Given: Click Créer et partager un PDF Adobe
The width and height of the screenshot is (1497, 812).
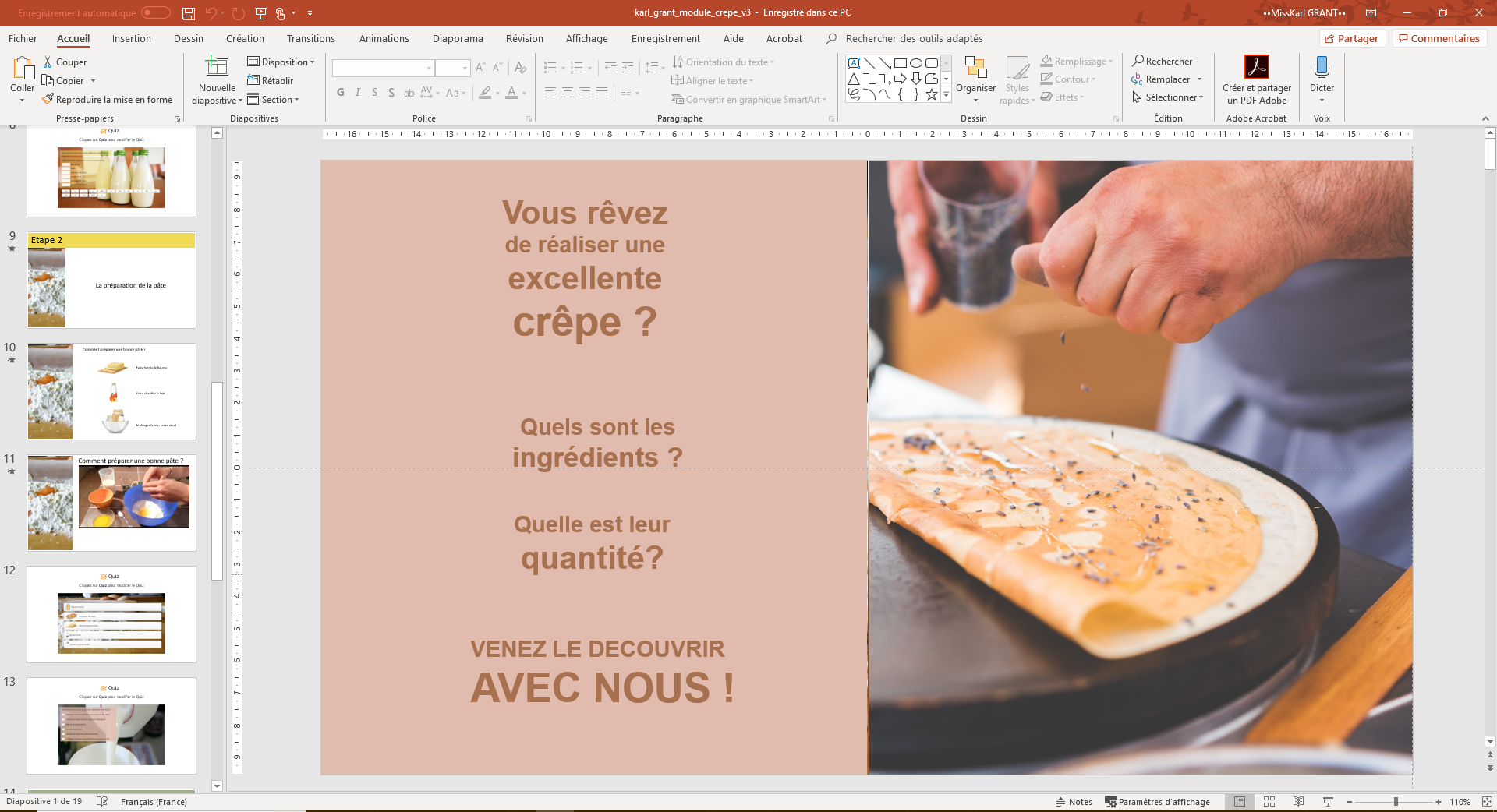Looking at the screenshot, I should (1256, 79).
